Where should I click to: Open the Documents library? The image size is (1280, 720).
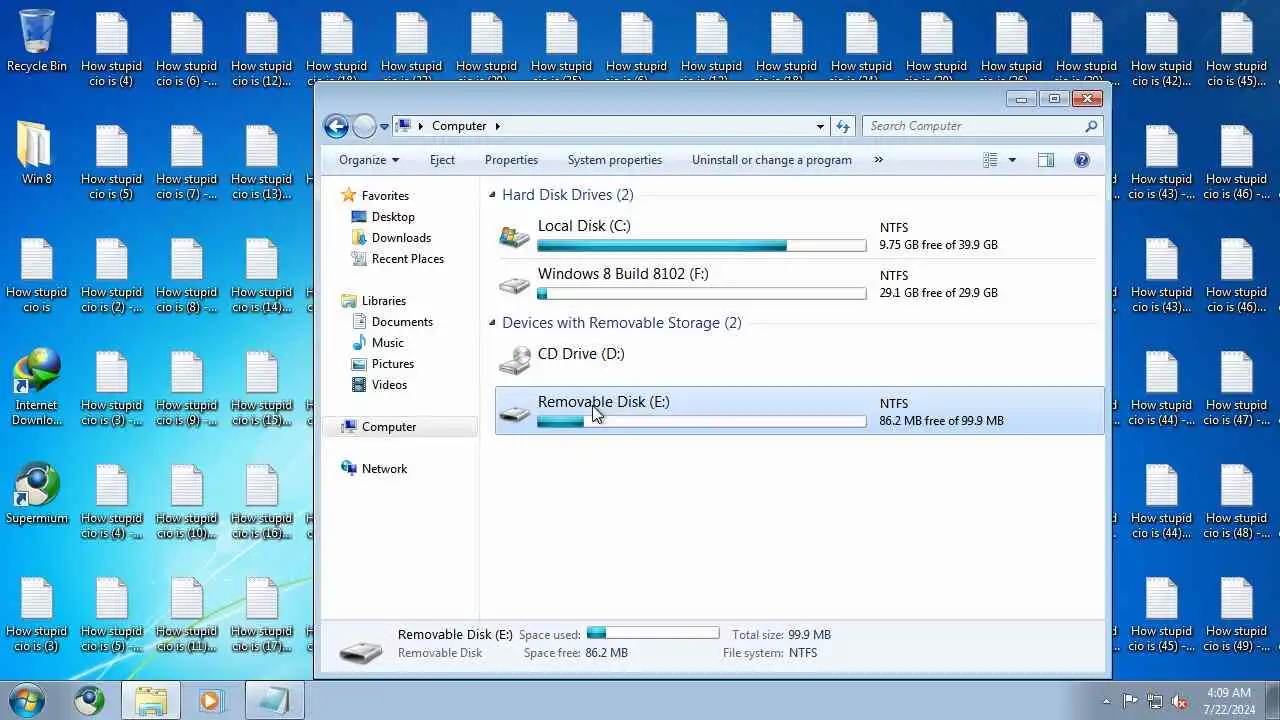[x=402, y=322]
